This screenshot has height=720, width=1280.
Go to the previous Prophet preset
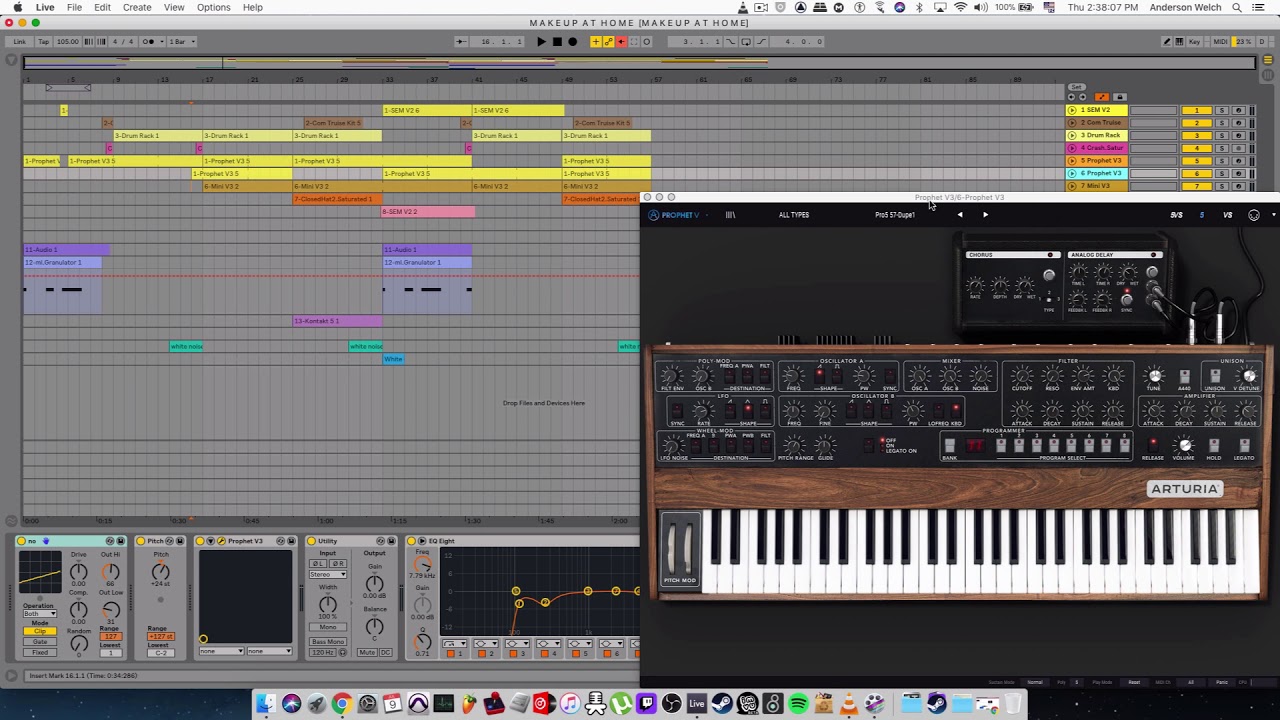960,214
